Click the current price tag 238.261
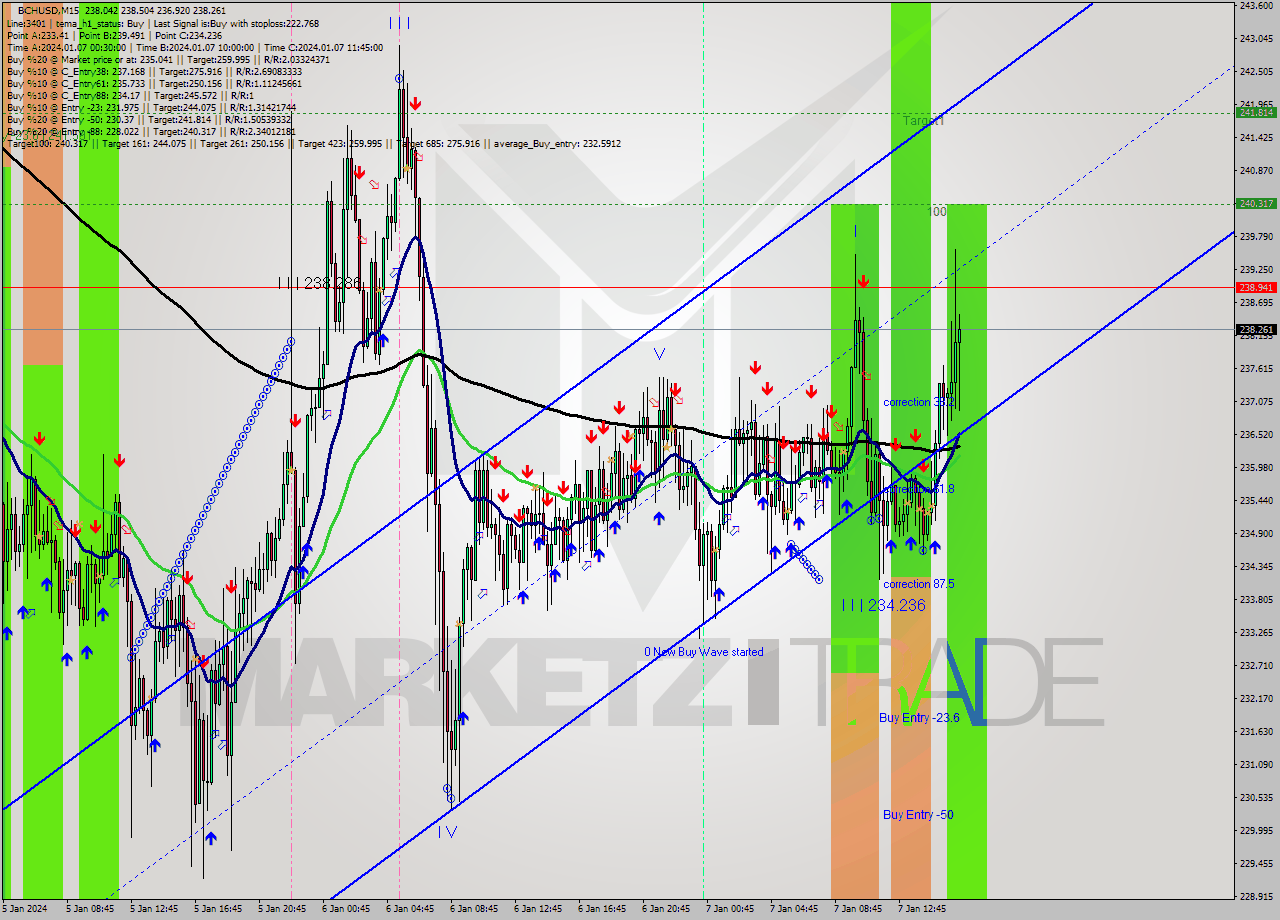The height and width of the screenshot is (920, 1280). pos(1256,329)
